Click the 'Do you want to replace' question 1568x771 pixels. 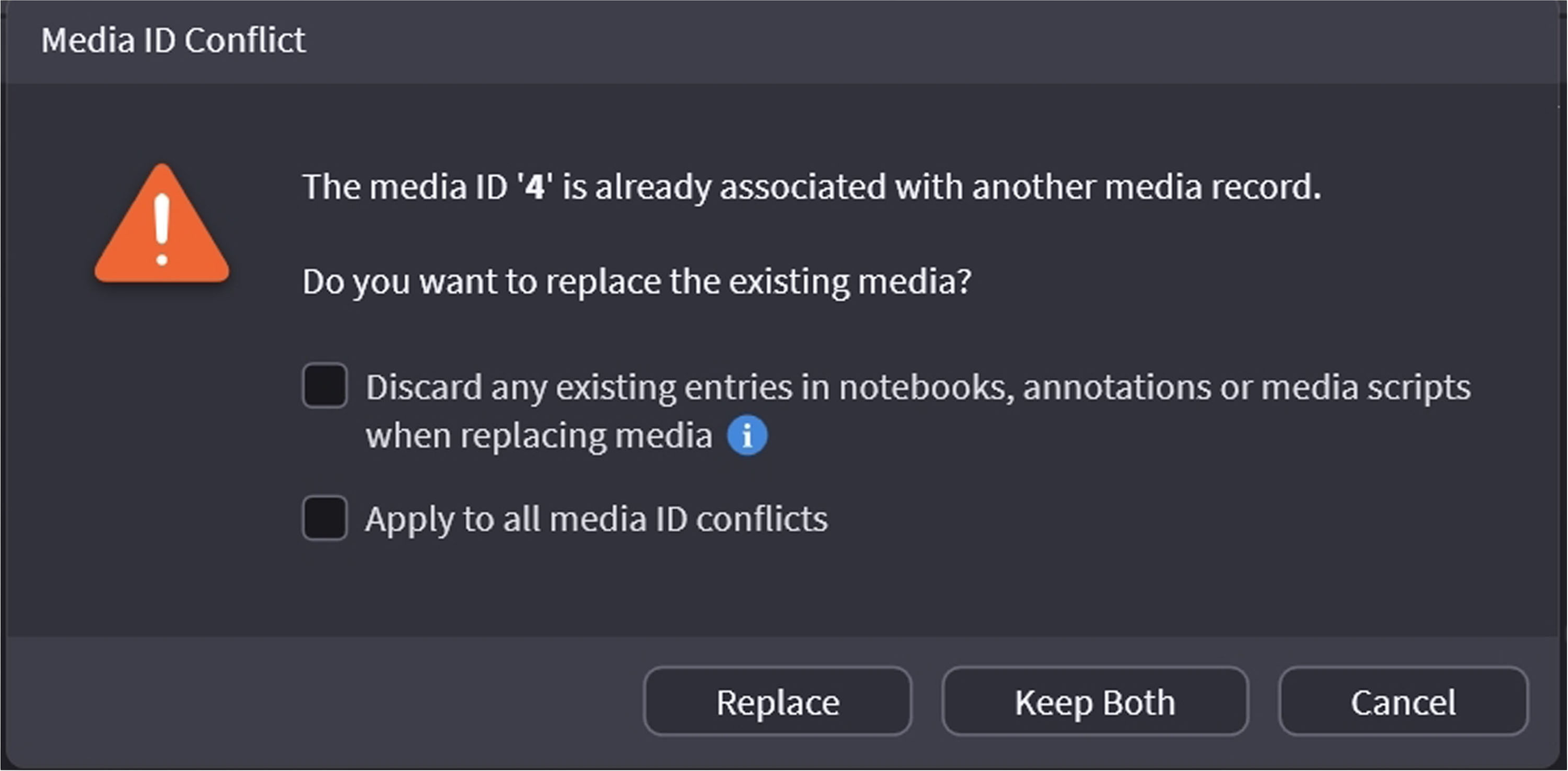tap(636, 282)
